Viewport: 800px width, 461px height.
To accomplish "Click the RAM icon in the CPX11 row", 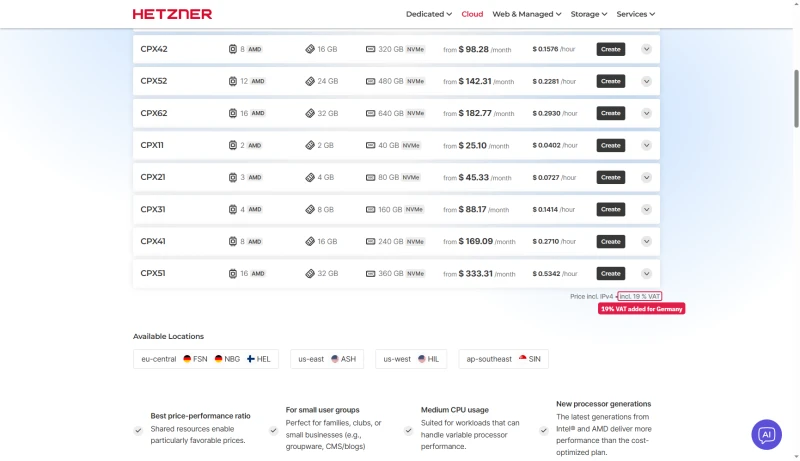I will coord(310,145).
